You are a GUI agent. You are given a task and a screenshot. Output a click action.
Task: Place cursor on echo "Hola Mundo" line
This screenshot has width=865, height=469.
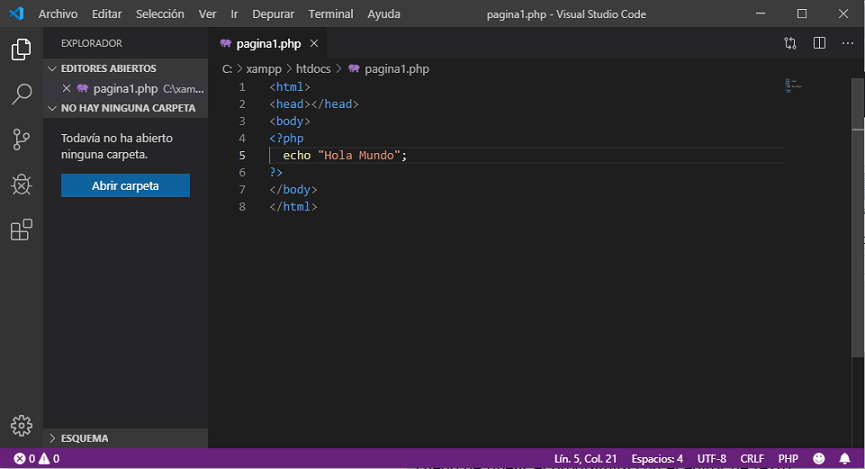click(x=345, y=155)
